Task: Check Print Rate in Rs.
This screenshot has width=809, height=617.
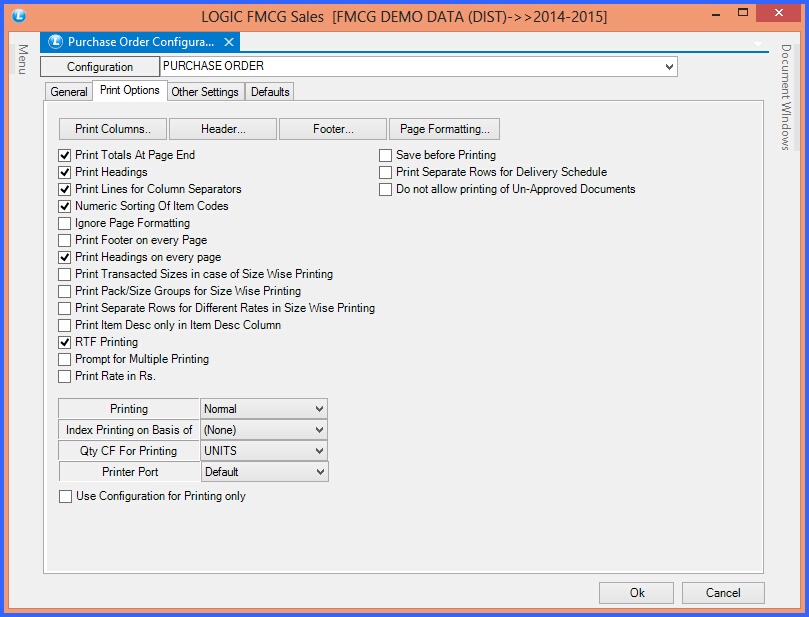Action: [64, 377]
